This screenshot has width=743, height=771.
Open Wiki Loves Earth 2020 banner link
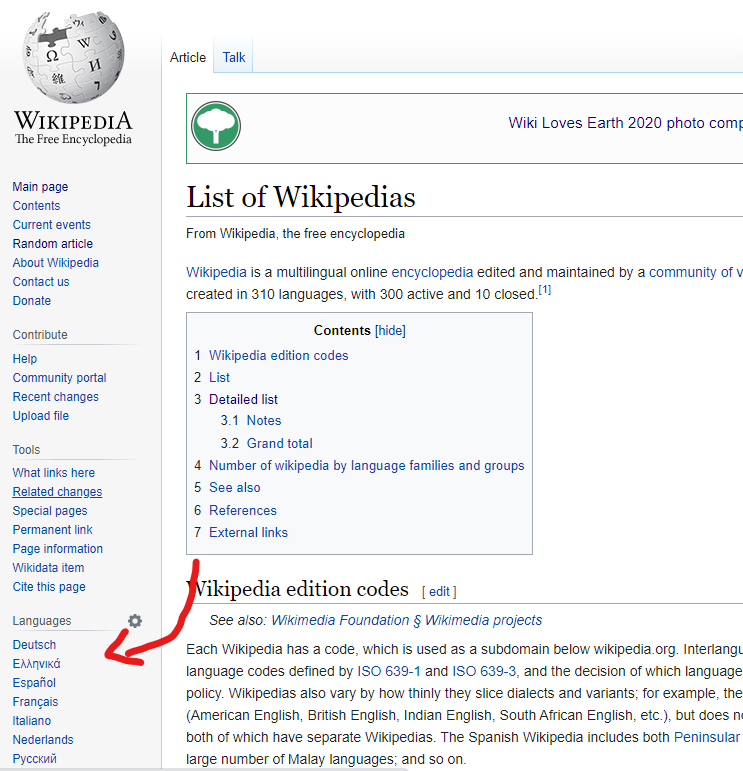click(625, 123)
